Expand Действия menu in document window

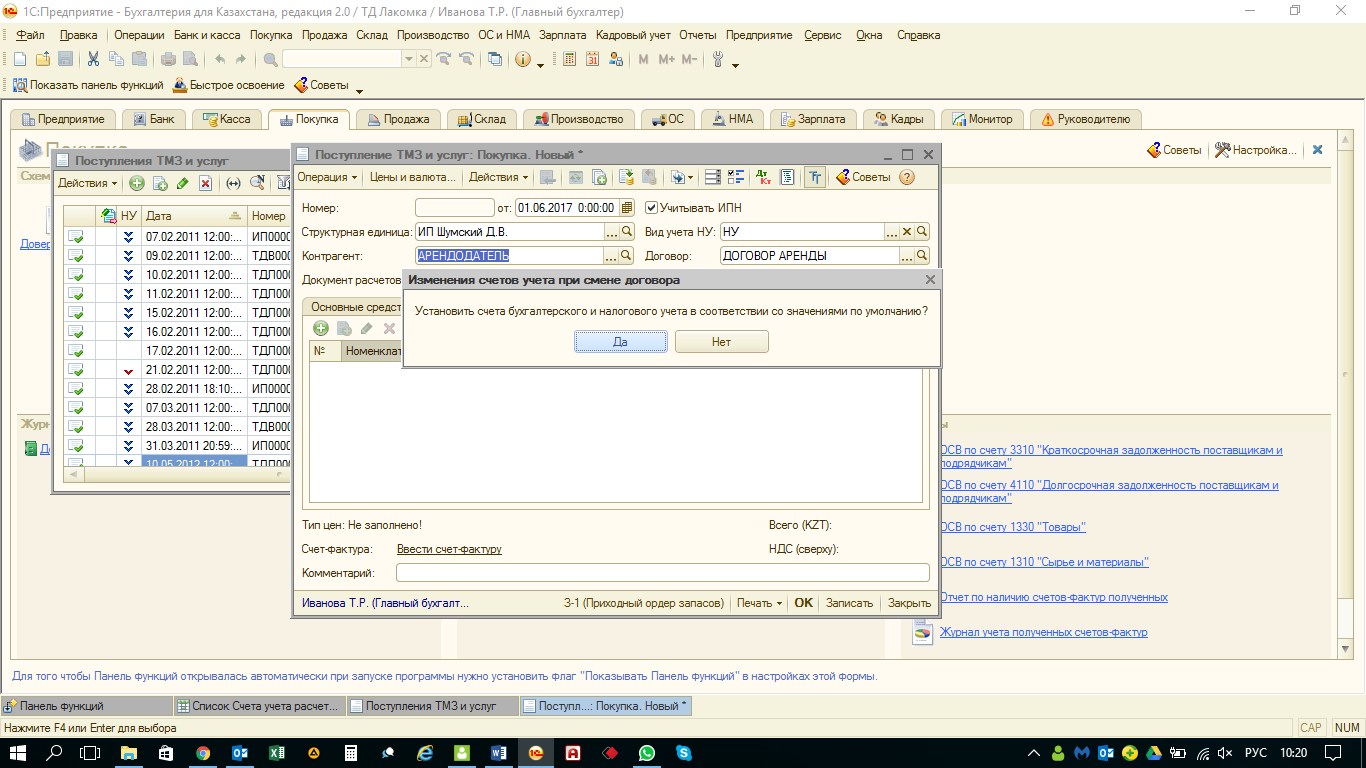[x=499, y=177]
